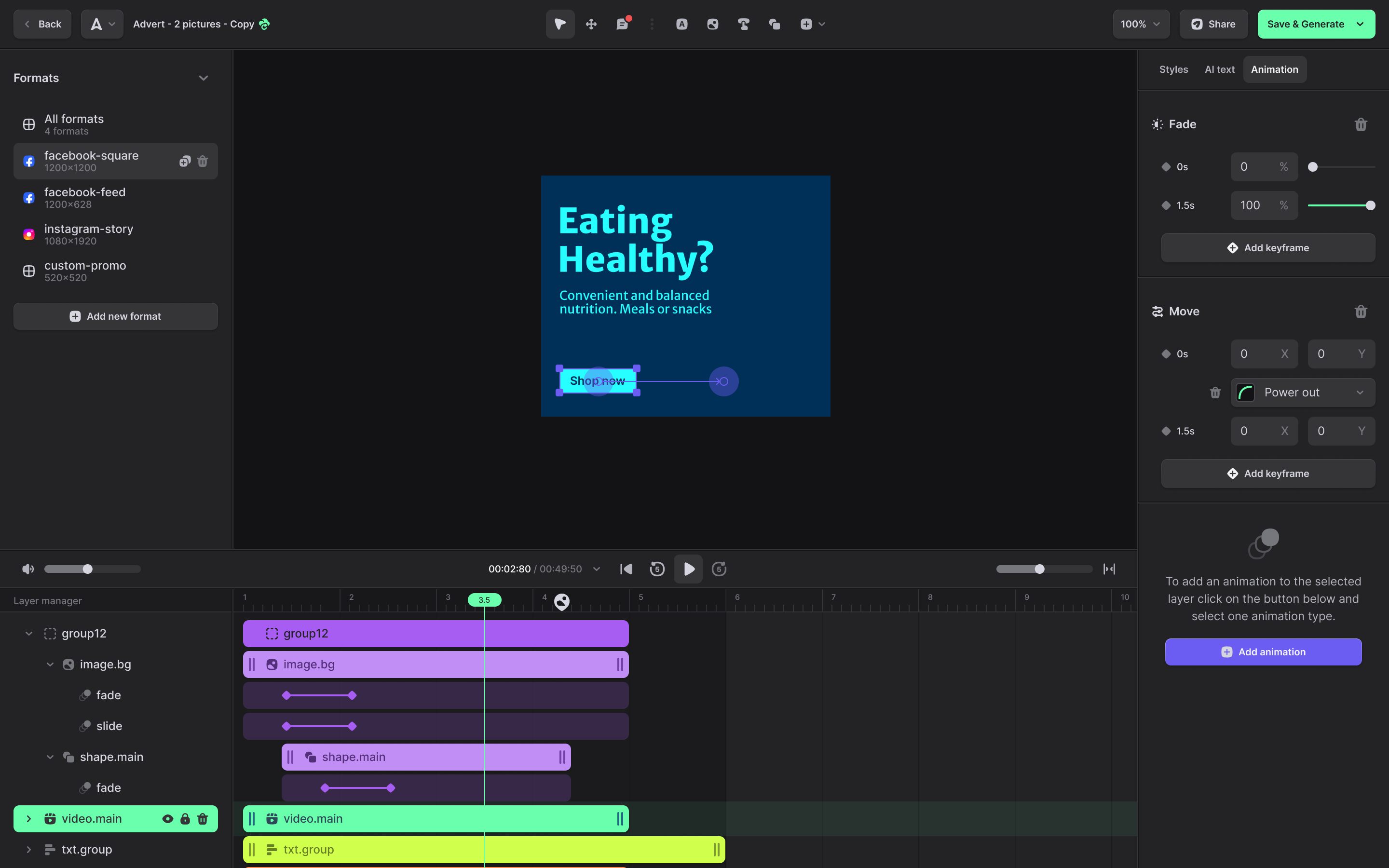Viewport: 1389px width, 868px height.
Task: Lock the video.main layer
Action: click(x=185, y=819)
